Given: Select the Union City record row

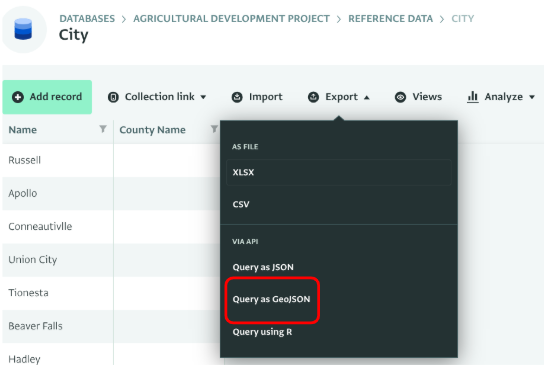Looking at the screenshot, I should coord(111,260).
